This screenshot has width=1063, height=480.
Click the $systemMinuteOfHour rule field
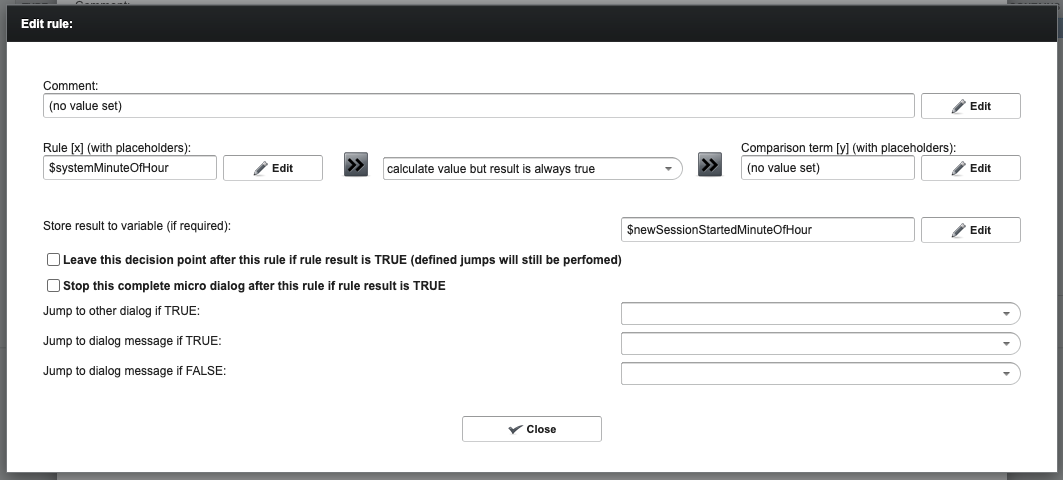click(130, 168)
